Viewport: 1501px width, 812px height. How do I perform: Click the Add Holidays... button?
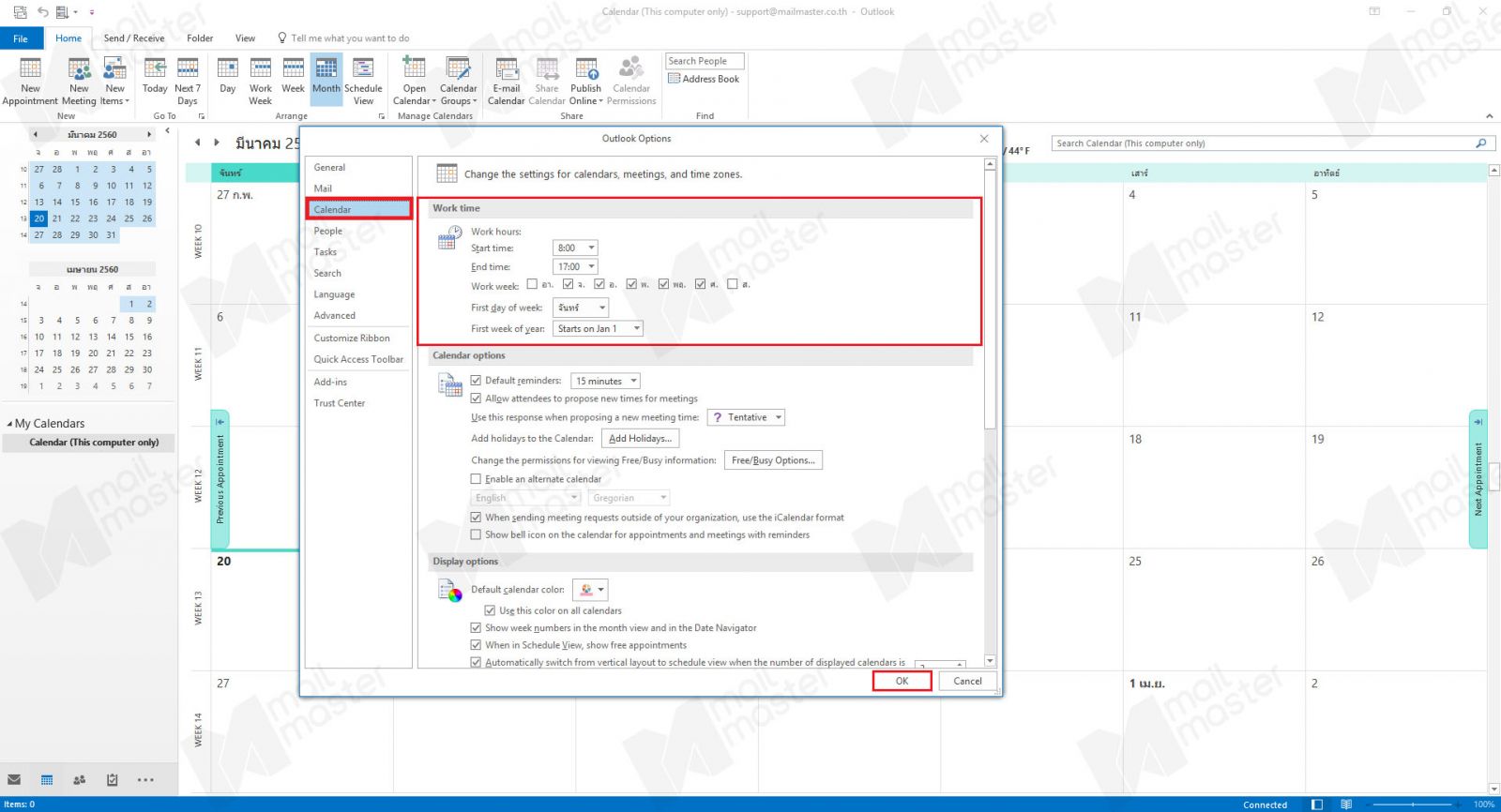pos(640,439)
